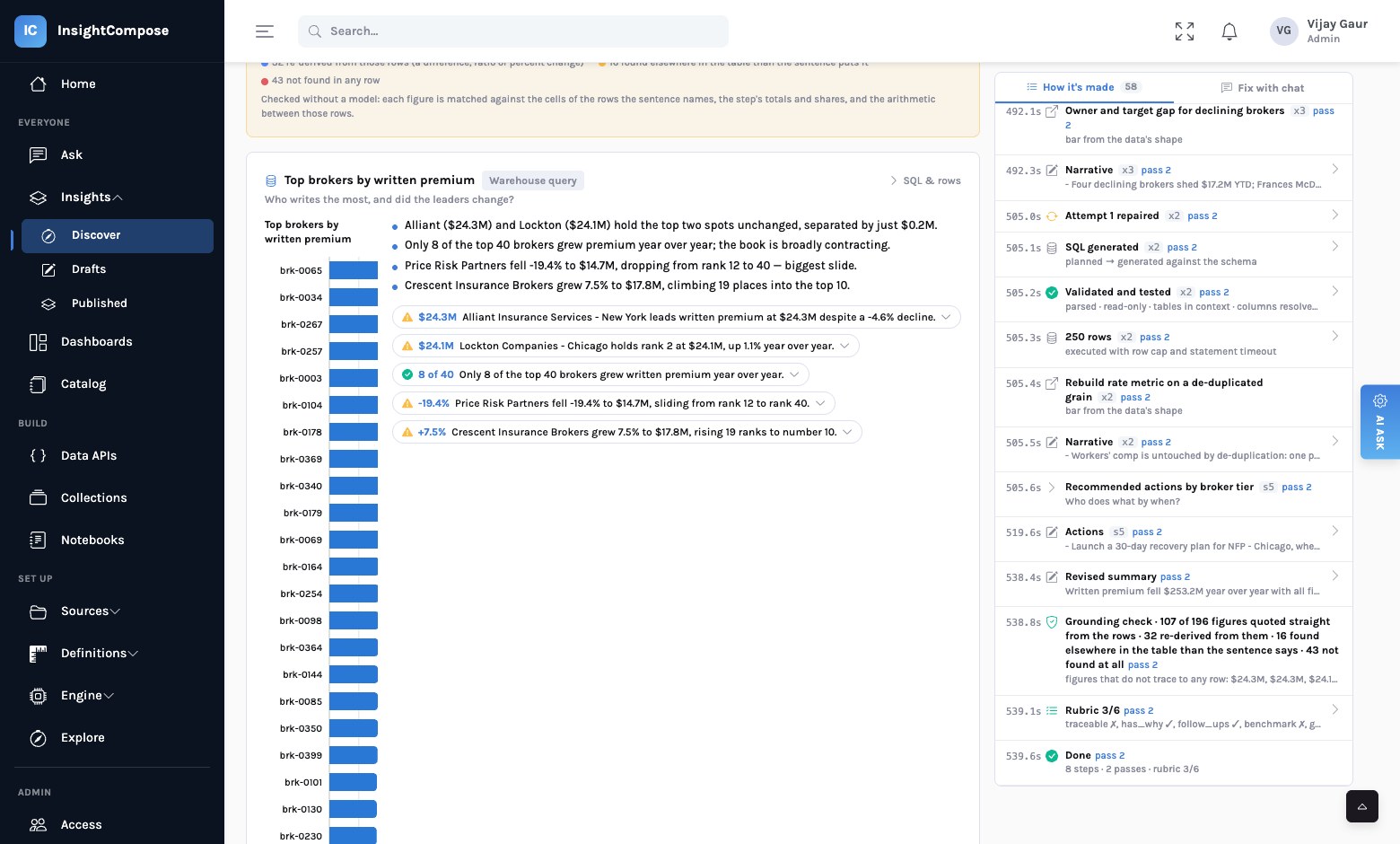The height and width of the screenshot is (844, 1400).
Task: Click the scroll-to-top arrow button
Action: (x=1361, y=806)
